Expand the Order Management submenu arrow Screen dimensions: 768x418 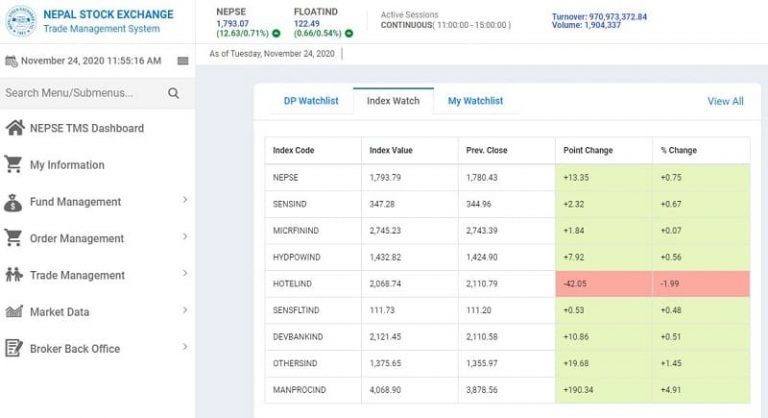click(x=185, y=238)
